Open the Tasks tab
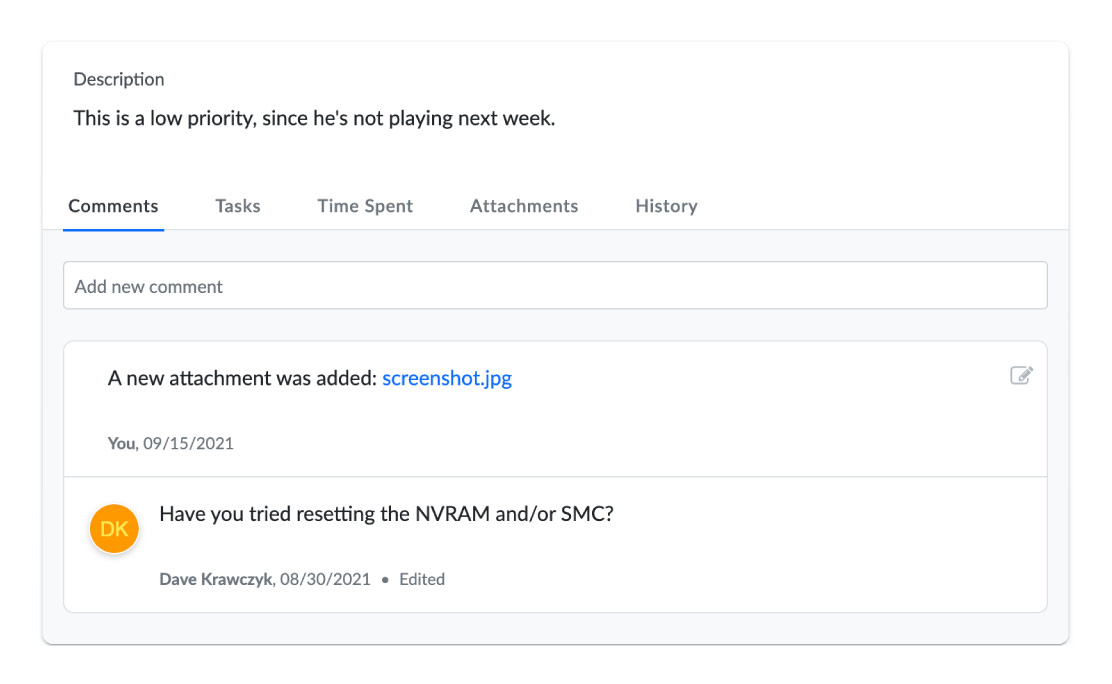This screenshot has height=684, width=1112. pos(238,206)
